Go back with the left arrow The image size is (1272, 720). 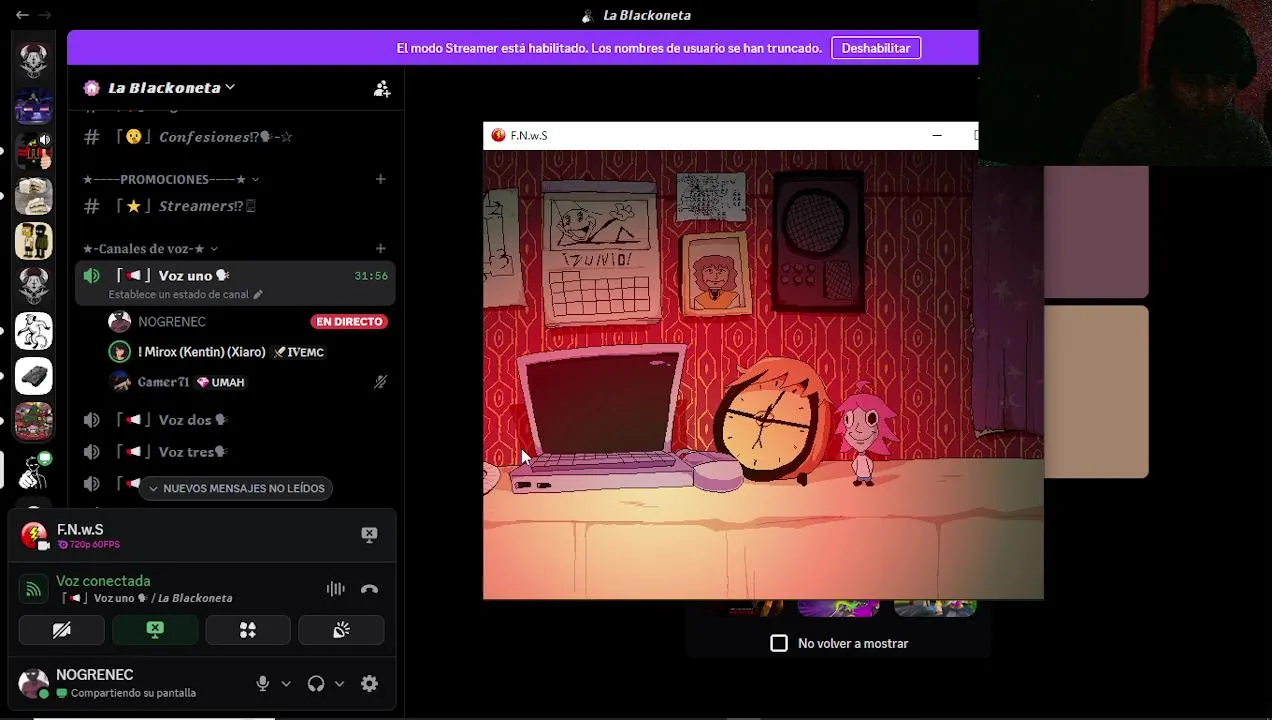[22, 15]
